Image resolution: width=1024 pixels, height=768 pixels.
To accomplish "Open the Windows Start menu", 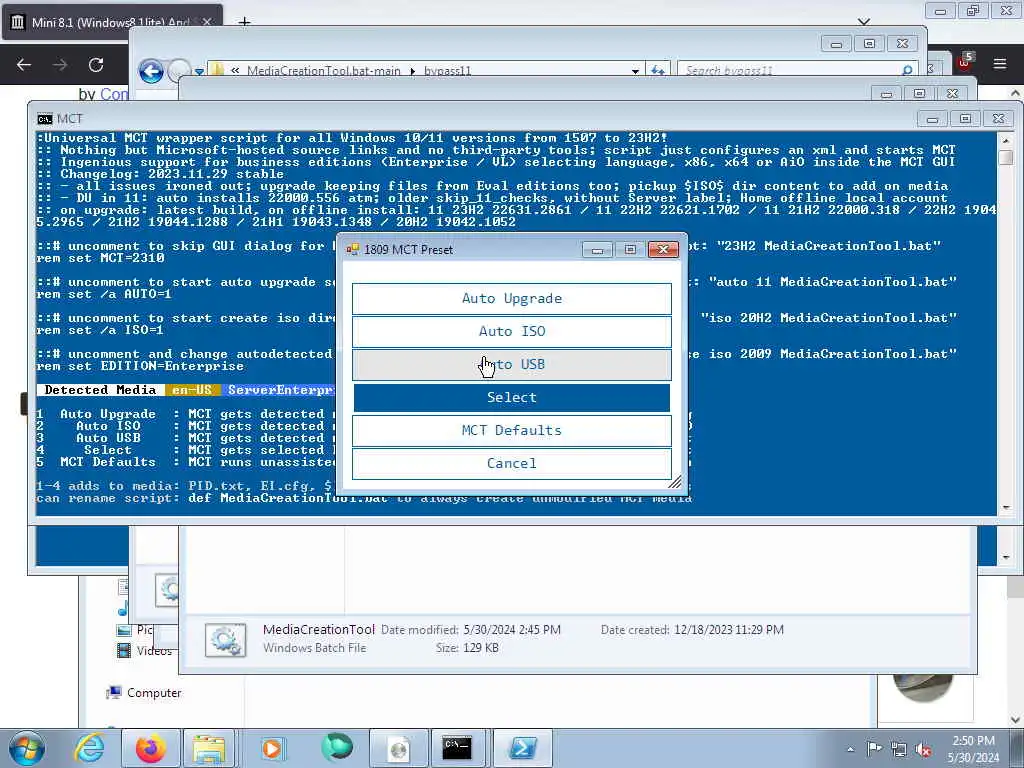I will (26, 748).
